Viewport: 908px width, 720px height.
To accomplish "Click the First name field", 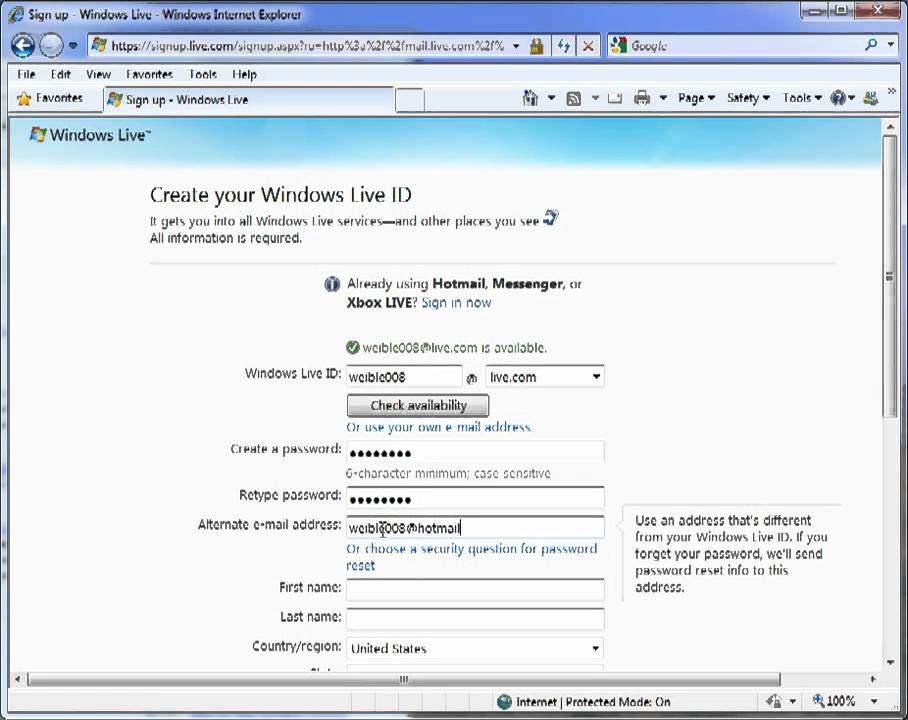I will pos(475,590).
